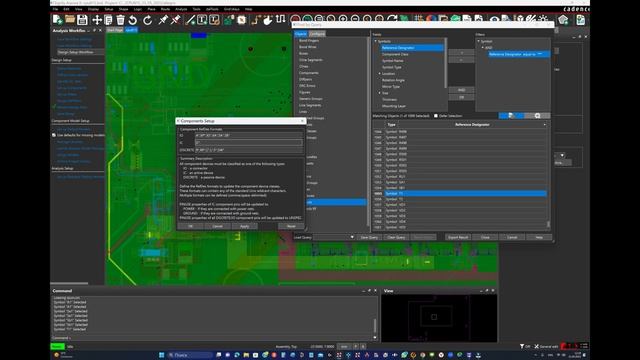Click the highlighted square shape toolbar icon
Screen dimensions: 640x360
(242, 20)
